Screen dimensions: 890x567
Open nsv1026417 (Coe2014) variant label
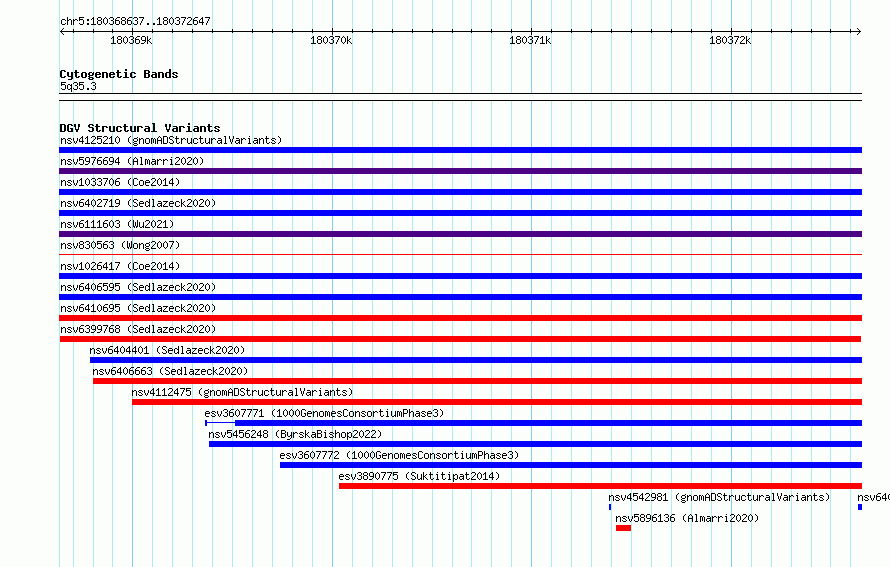coord(120,266)
